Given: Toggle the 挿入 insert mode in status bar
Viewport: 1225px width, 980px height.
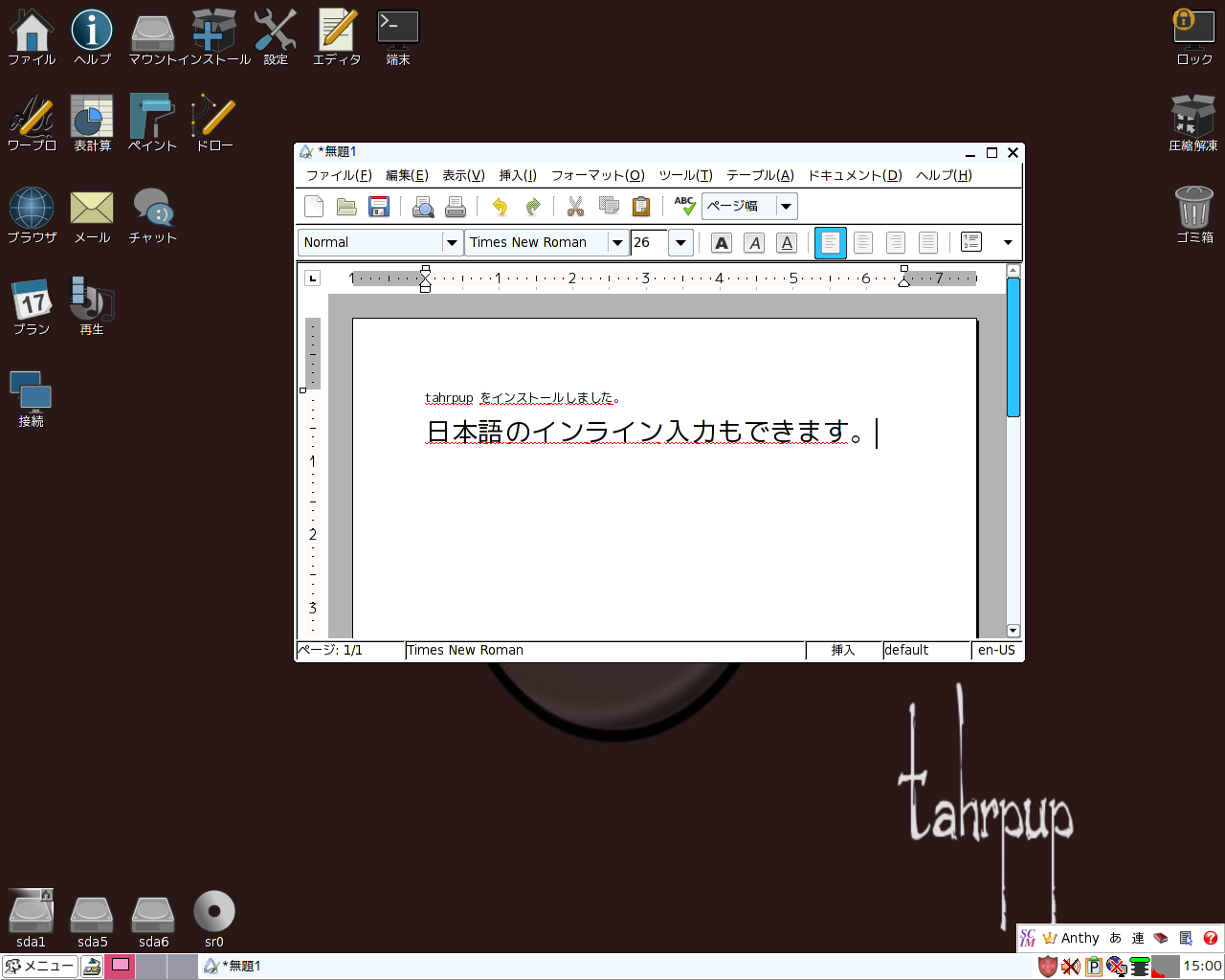Looking at the screenshot, I should (x=843, y=650).
